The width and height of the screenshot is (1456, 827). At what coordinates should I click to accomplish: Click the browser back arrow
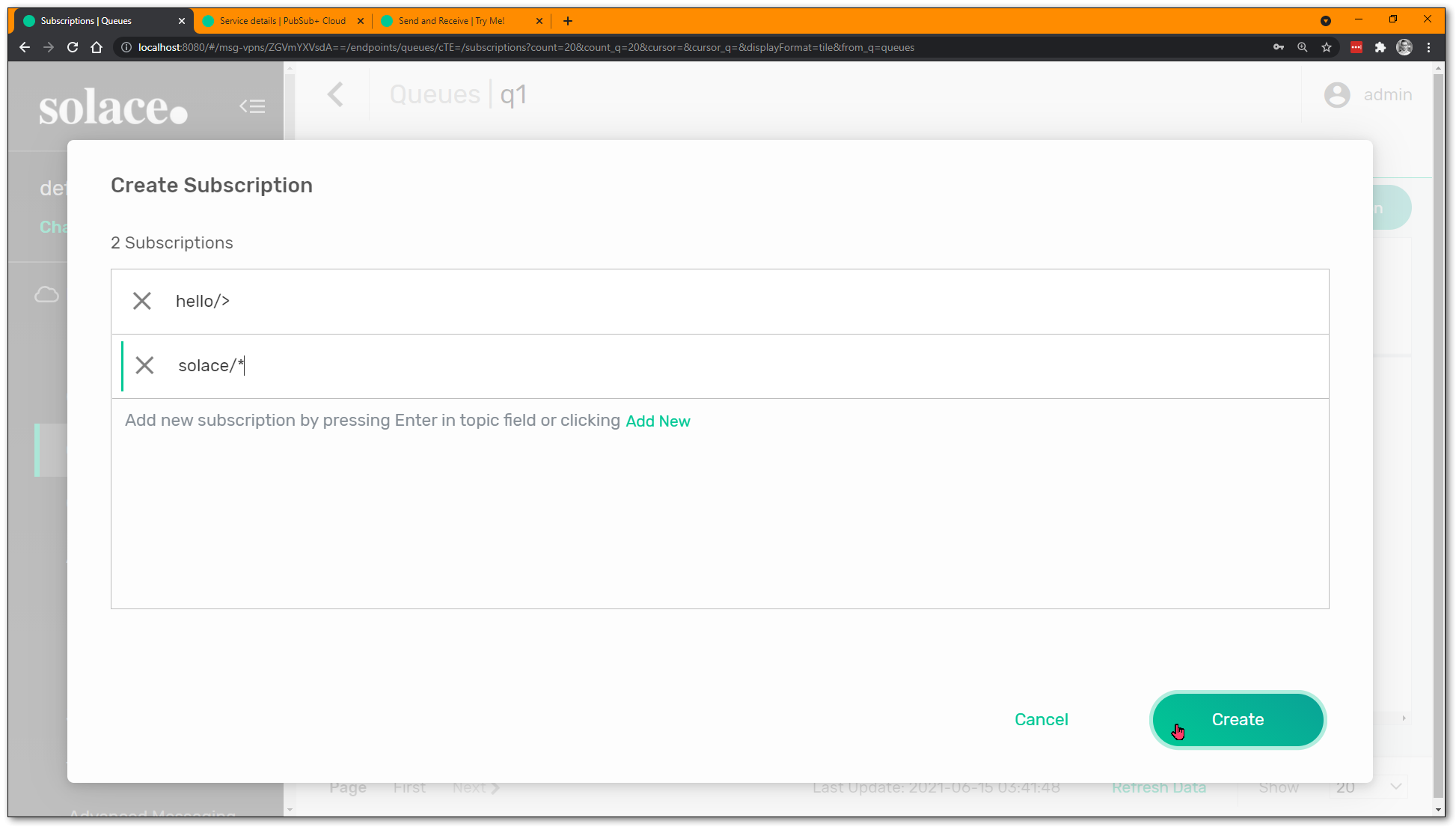25,47
